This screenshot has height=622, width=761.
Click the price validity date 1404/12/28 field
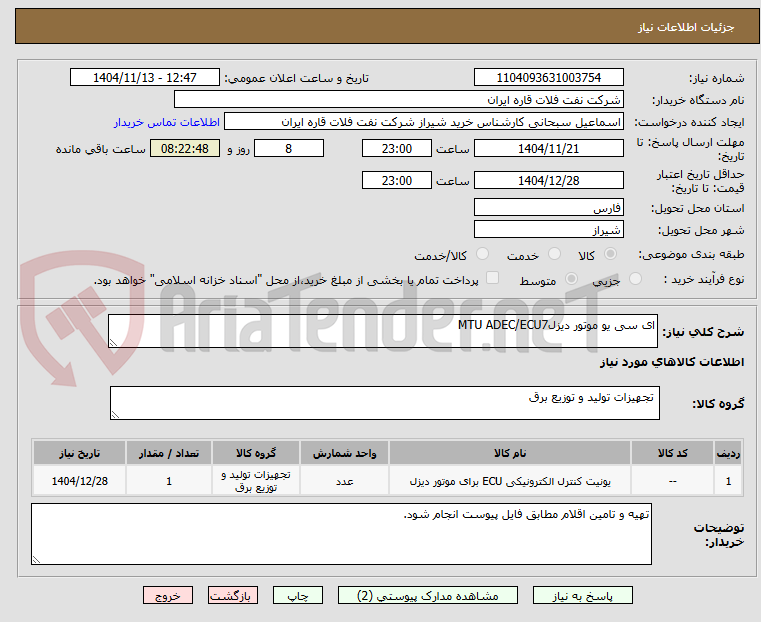click(548, 180)
